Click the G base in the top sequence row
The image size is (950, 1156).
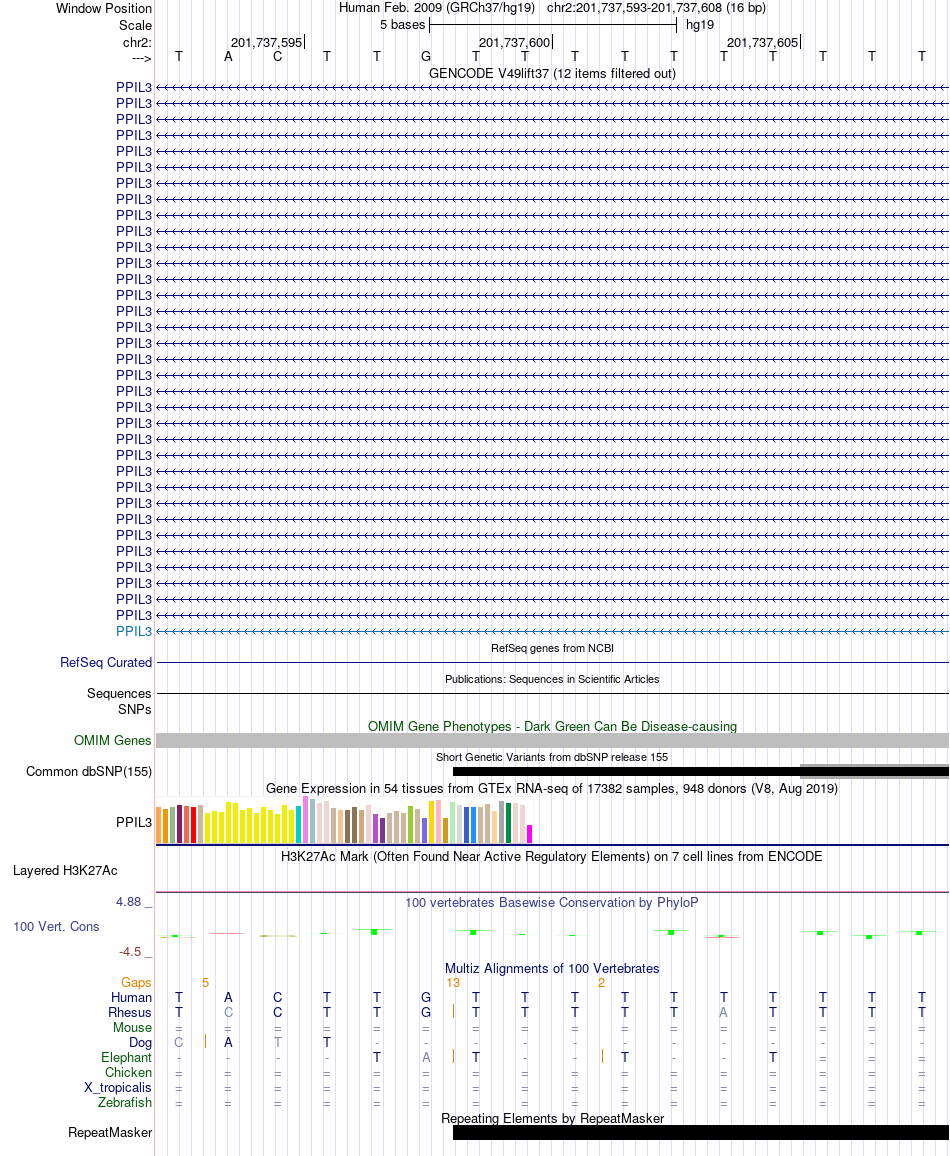coord(426,57)
